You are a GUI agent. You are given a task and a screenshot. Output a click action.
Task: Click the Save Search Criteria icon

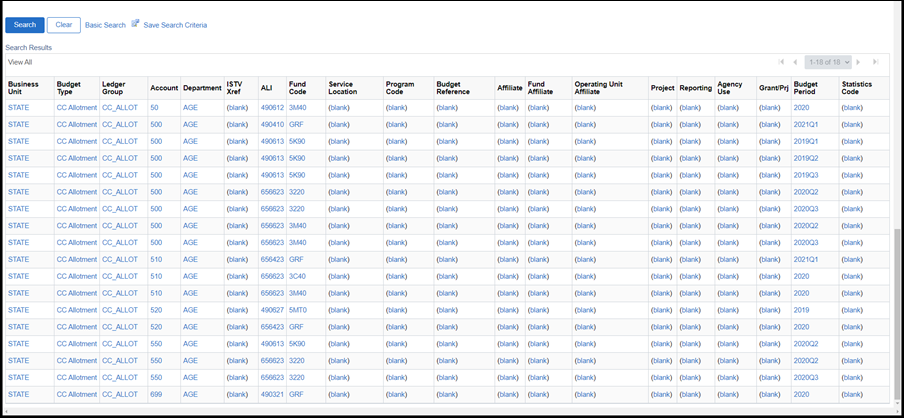[x=135, y=24]
